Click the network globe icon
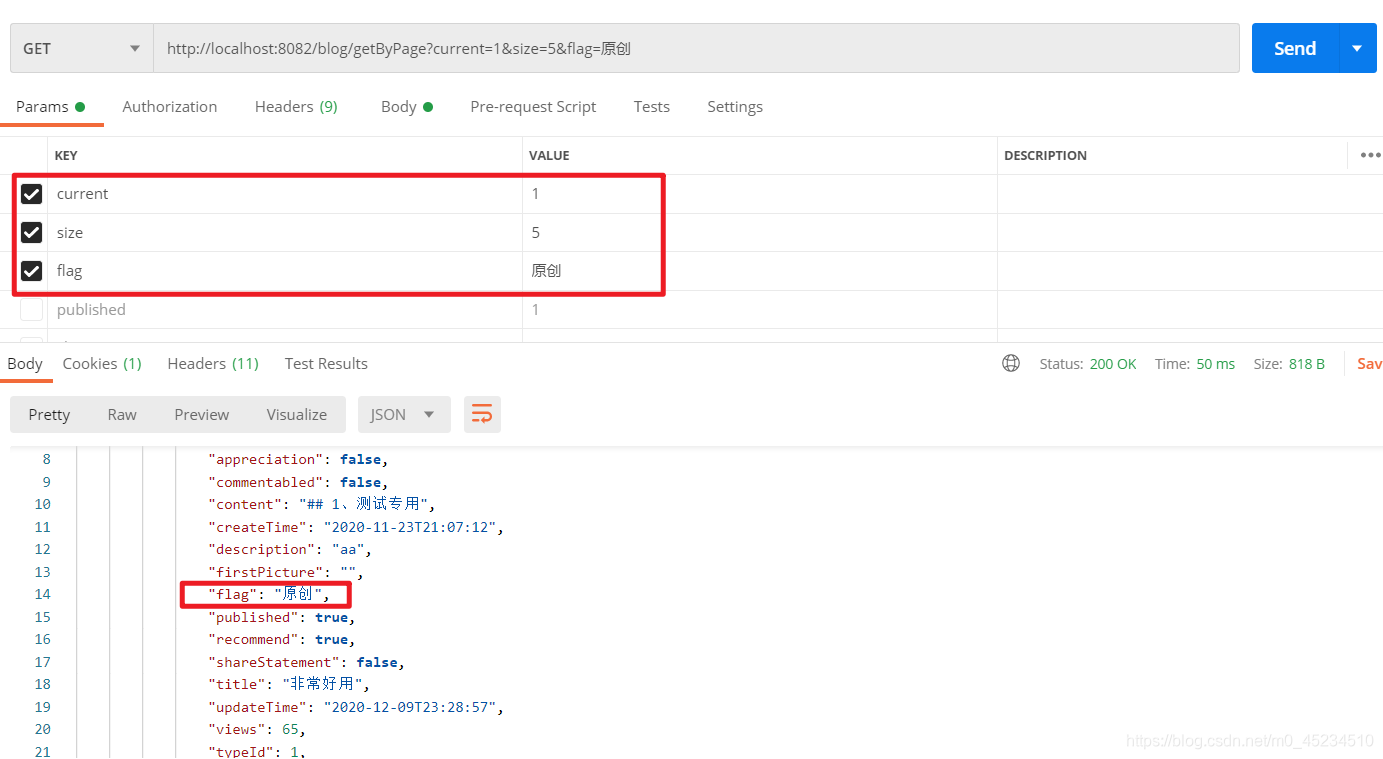The image size is (1383, 759). (x=1011, y=363)
